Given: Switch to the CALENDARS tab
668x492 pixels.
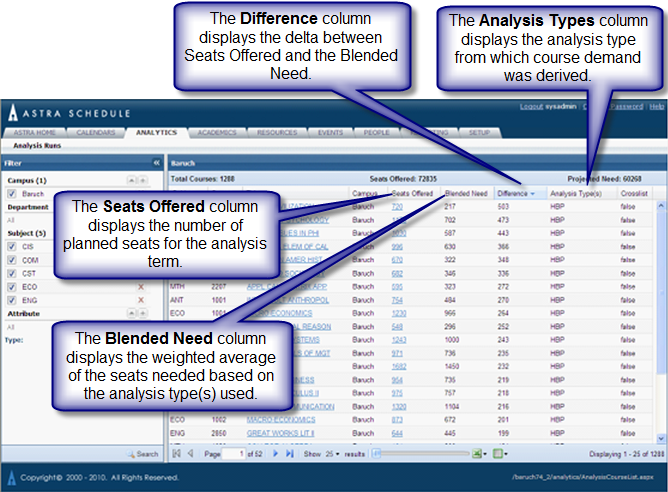Looking at the screenshot, I should tap(96, 132).
